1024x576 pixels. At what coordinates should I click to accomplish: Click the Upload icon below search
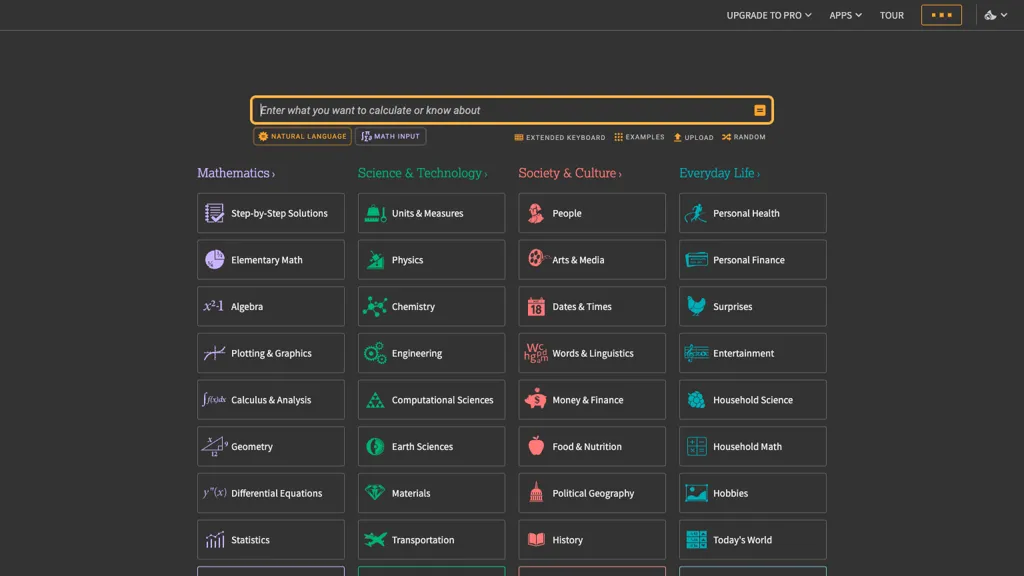pyautogui.click(x=677, y=137)
